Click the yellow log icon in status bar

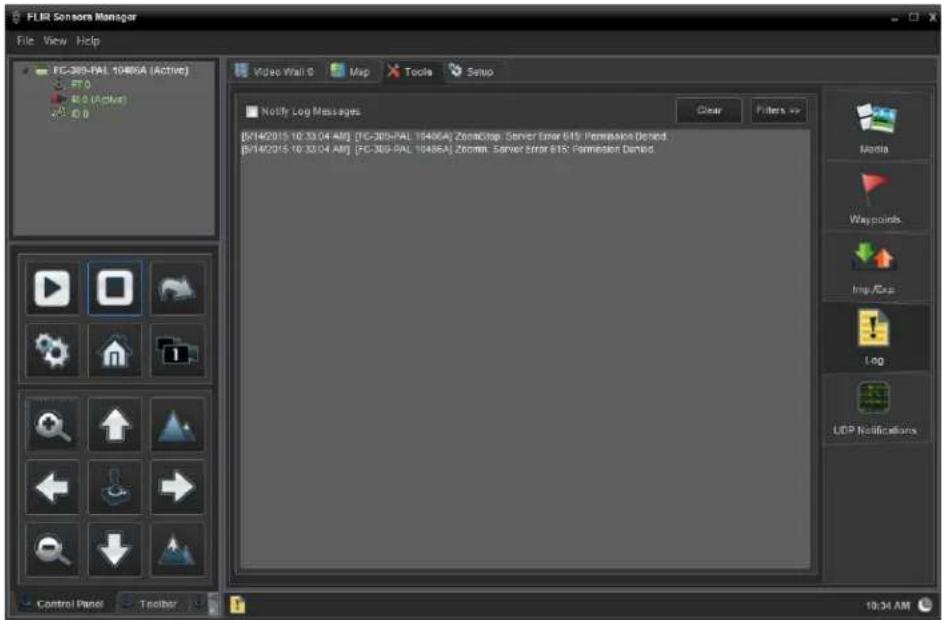(x=237, y=605)
